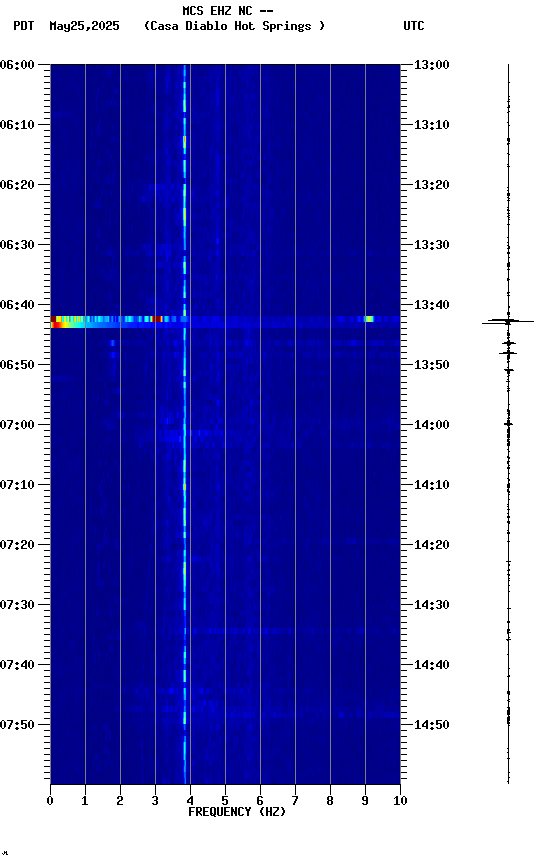Click the 5 Hz frequency tick label
Image resolution: width=552 pixels, height=864 pixels.
[225, 801]
